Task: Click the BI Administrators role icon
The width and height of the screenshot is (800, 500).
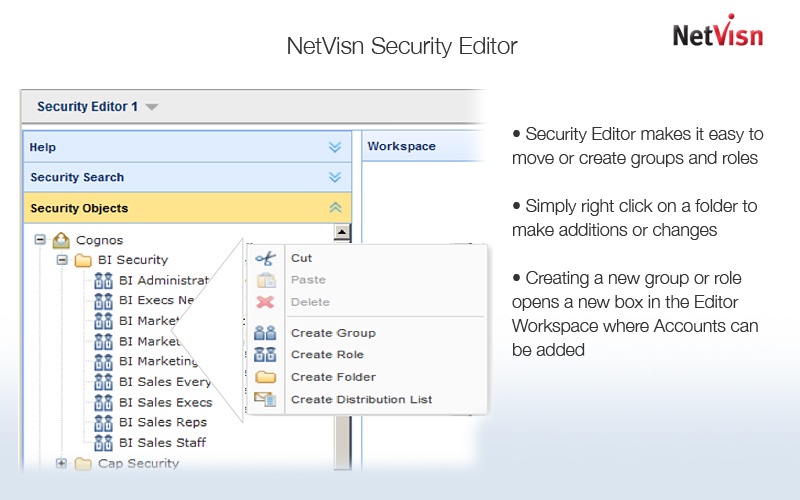Action: 103,280
